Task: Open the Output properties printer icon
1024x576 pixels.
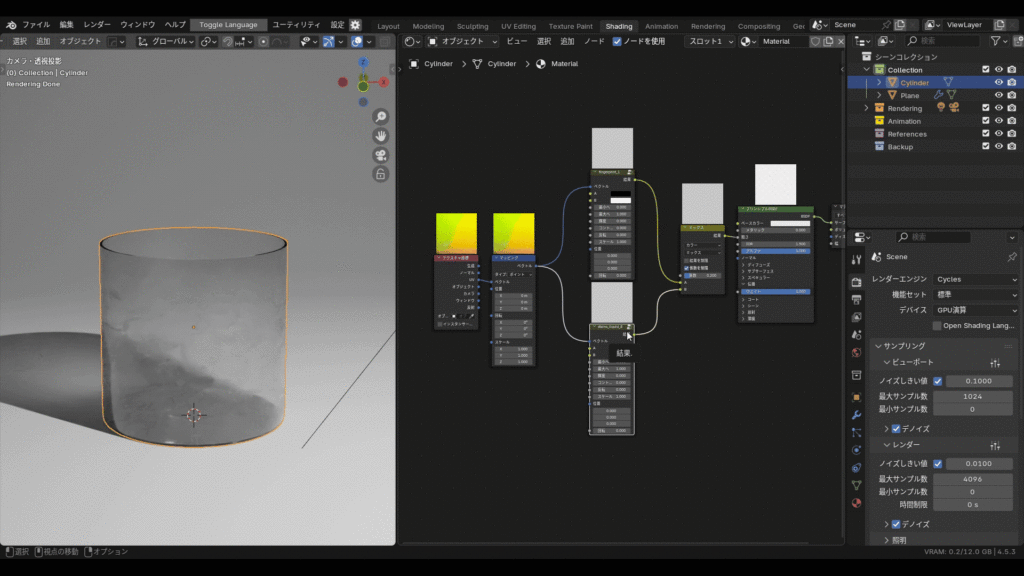Action: (x=856, y=299)
